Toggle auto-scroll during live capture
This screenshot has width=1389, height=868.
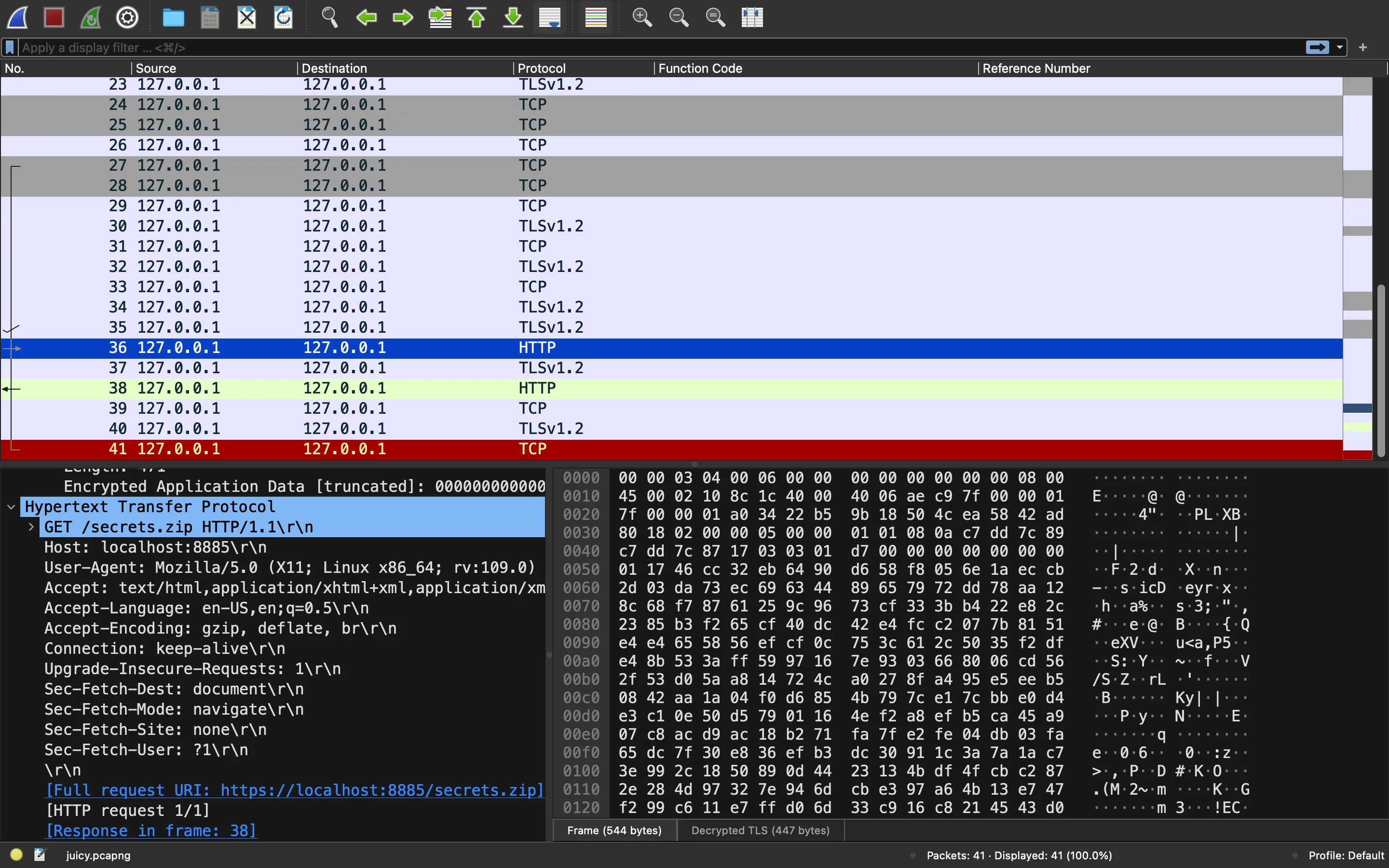pos(550,17)
